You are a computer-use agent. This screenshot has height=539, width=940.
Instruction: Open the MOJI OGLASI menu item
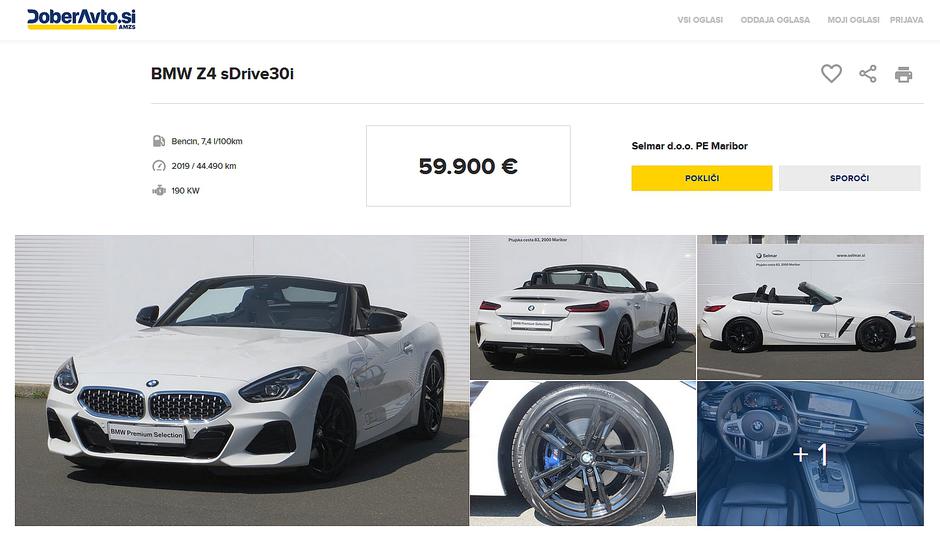(853, 20)
